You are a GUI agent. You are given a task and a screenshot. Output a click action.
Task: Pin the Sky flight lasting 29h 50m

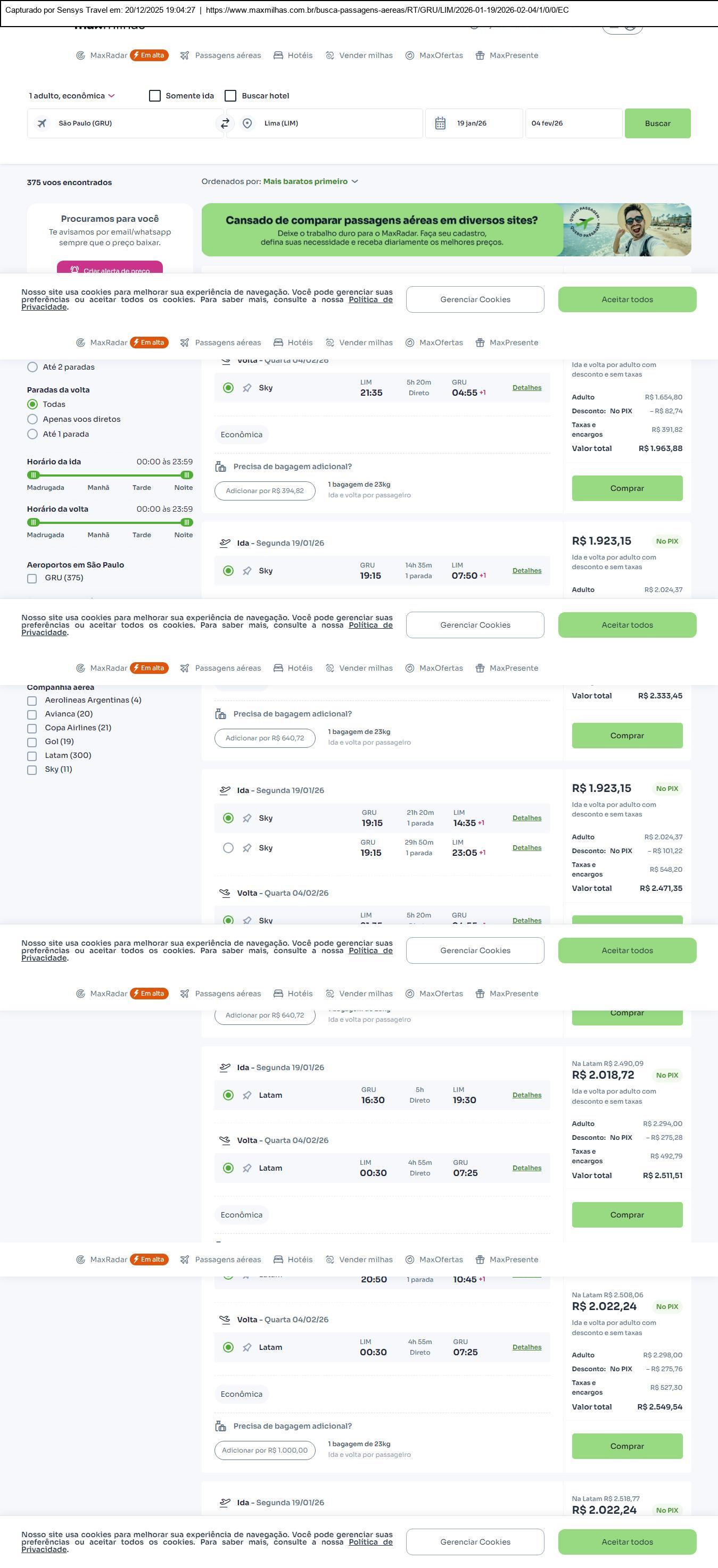pyautogui.click(x=246, y=848)
